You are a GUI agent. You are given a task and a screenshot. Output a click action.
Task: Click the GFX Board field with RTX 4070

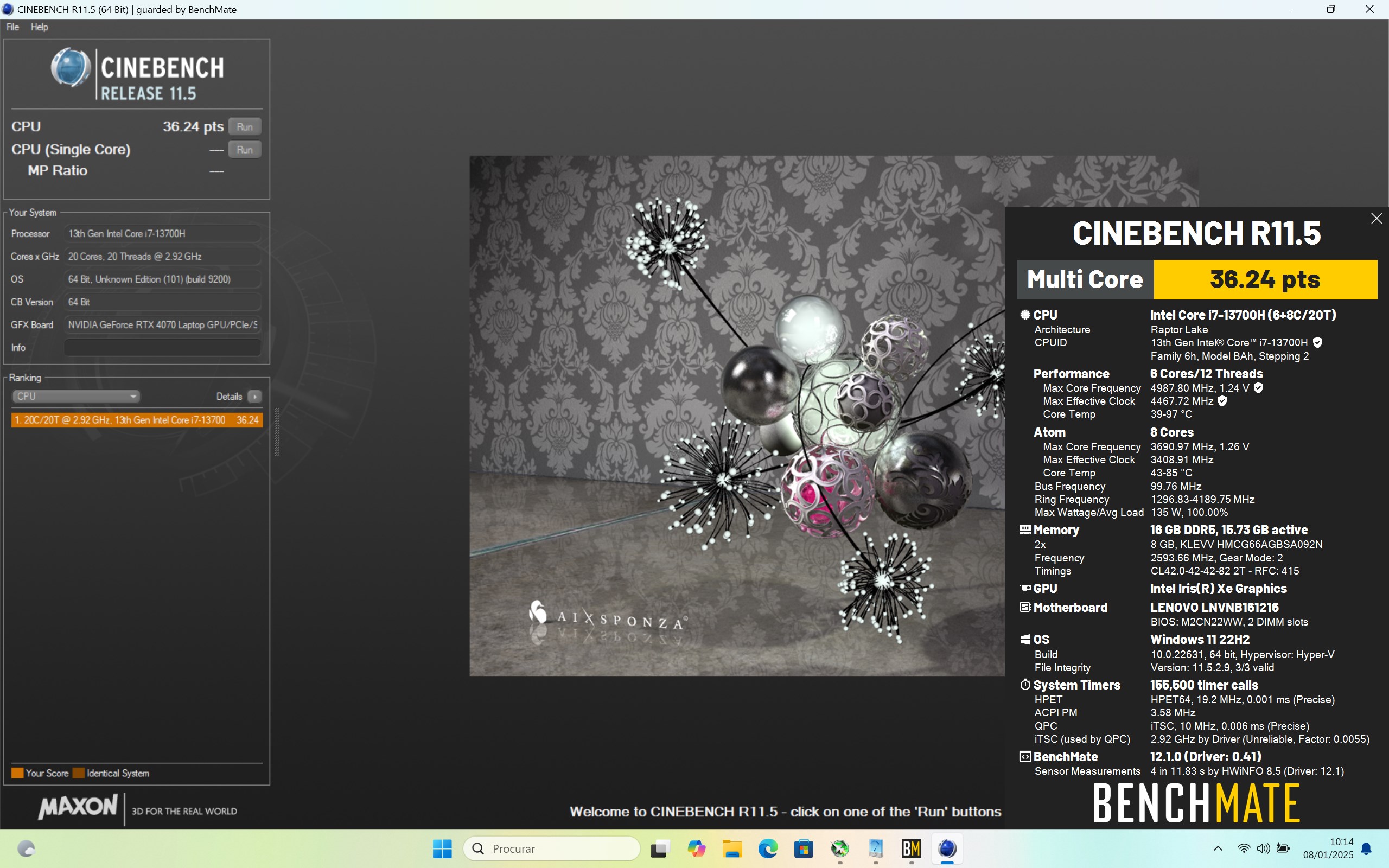(x=162, y=325)
